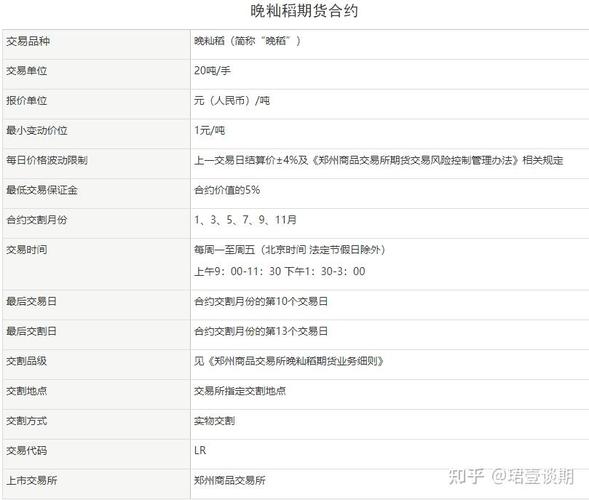Click the 20吨/手 value
Image resolution: width=589 pixels, height=500 pixels.
pos(212,71)
